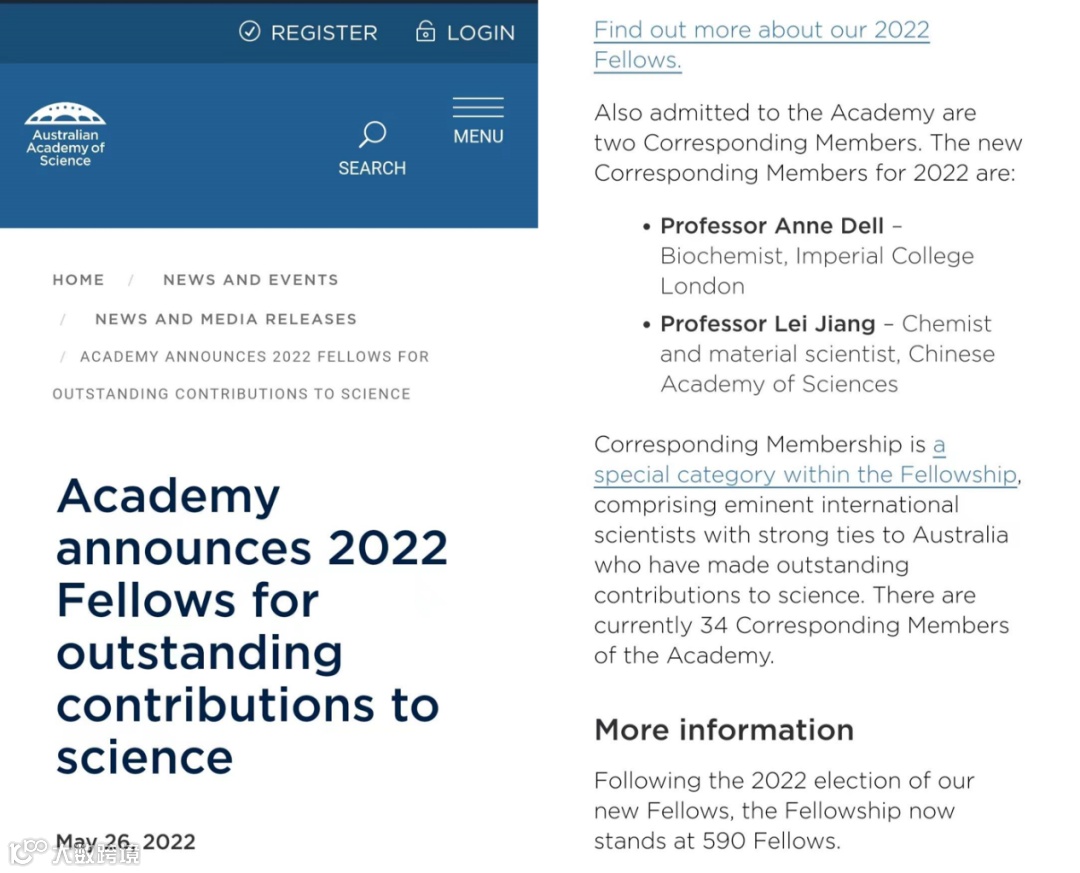
Task: Click the paragraph Also admitted to the Academy
Action: click(808, 143)
